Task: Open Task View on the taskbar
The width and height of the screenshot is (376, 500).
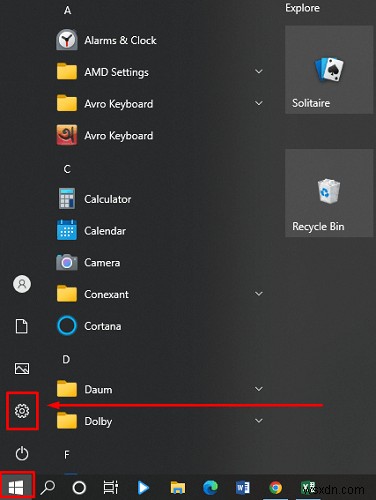Action: click(x=111, y=488)
